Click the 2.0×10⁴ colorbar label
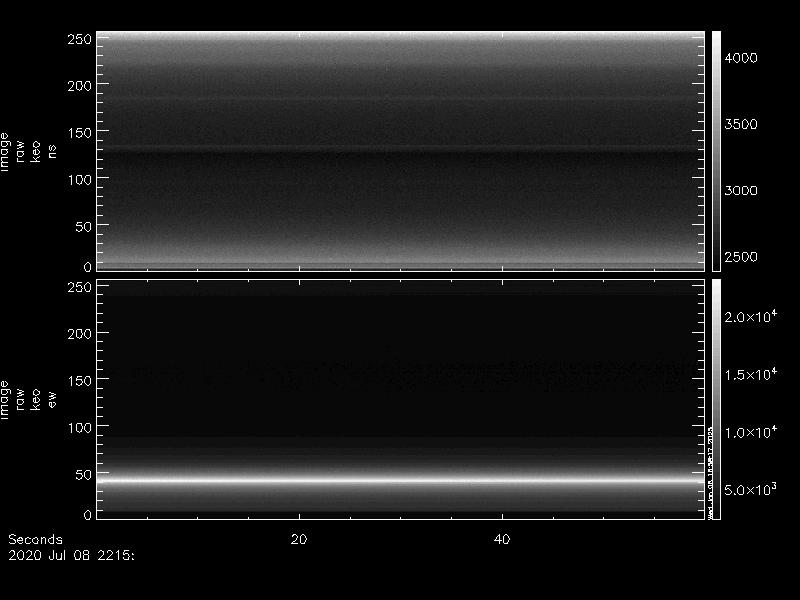This screenshot has height=600, width=800. click(750, 316)
